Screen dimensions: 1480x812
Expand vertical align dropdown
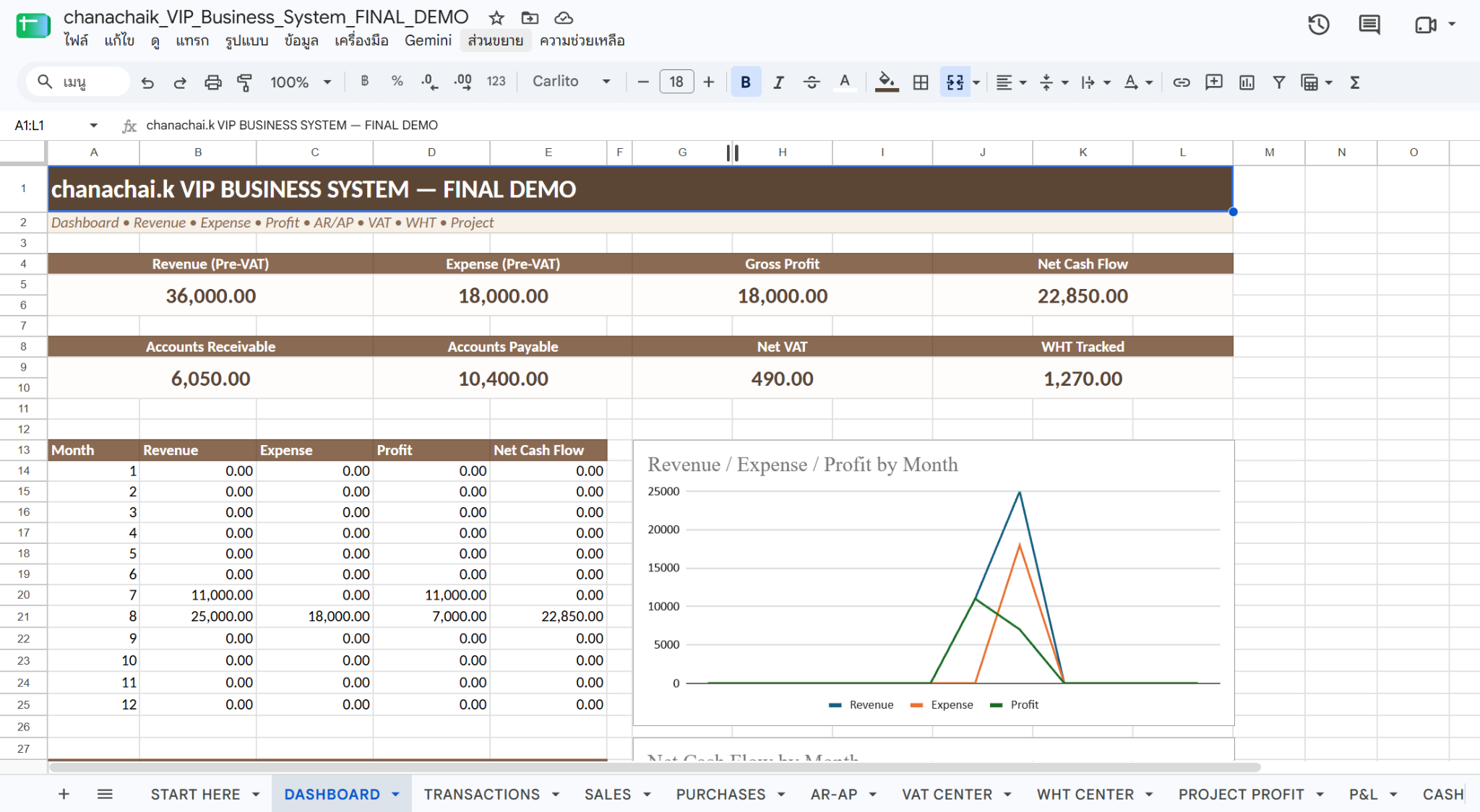[x=1064, y=82]
